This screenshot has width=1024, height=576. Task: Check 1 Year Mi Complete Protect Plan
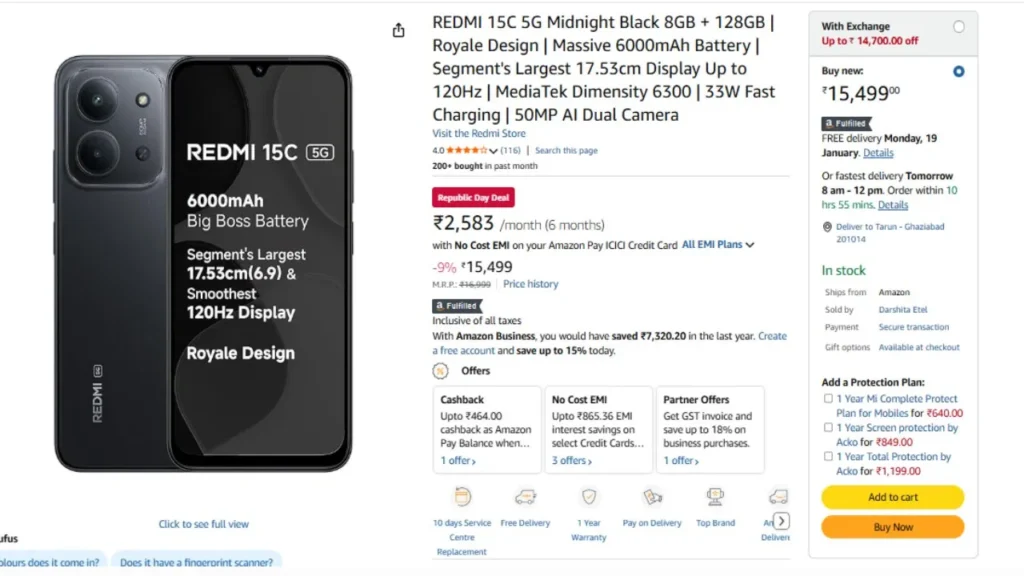pos(828,398)
